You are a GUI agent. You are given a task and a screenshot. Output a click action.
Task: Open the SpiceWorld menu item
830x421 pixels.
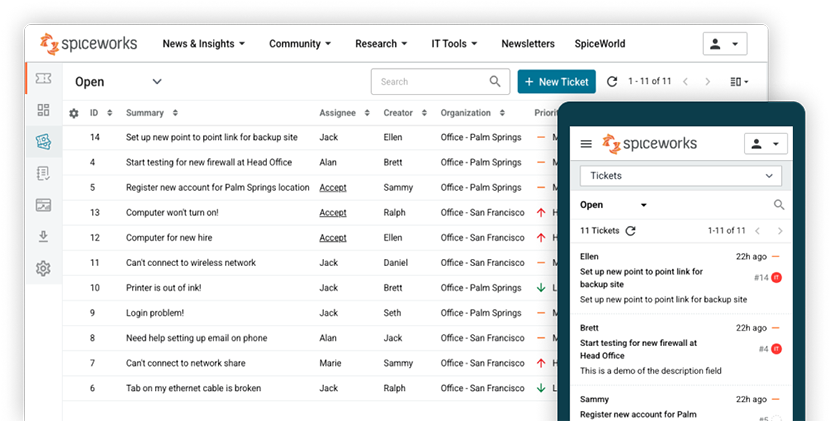(600, 44)
